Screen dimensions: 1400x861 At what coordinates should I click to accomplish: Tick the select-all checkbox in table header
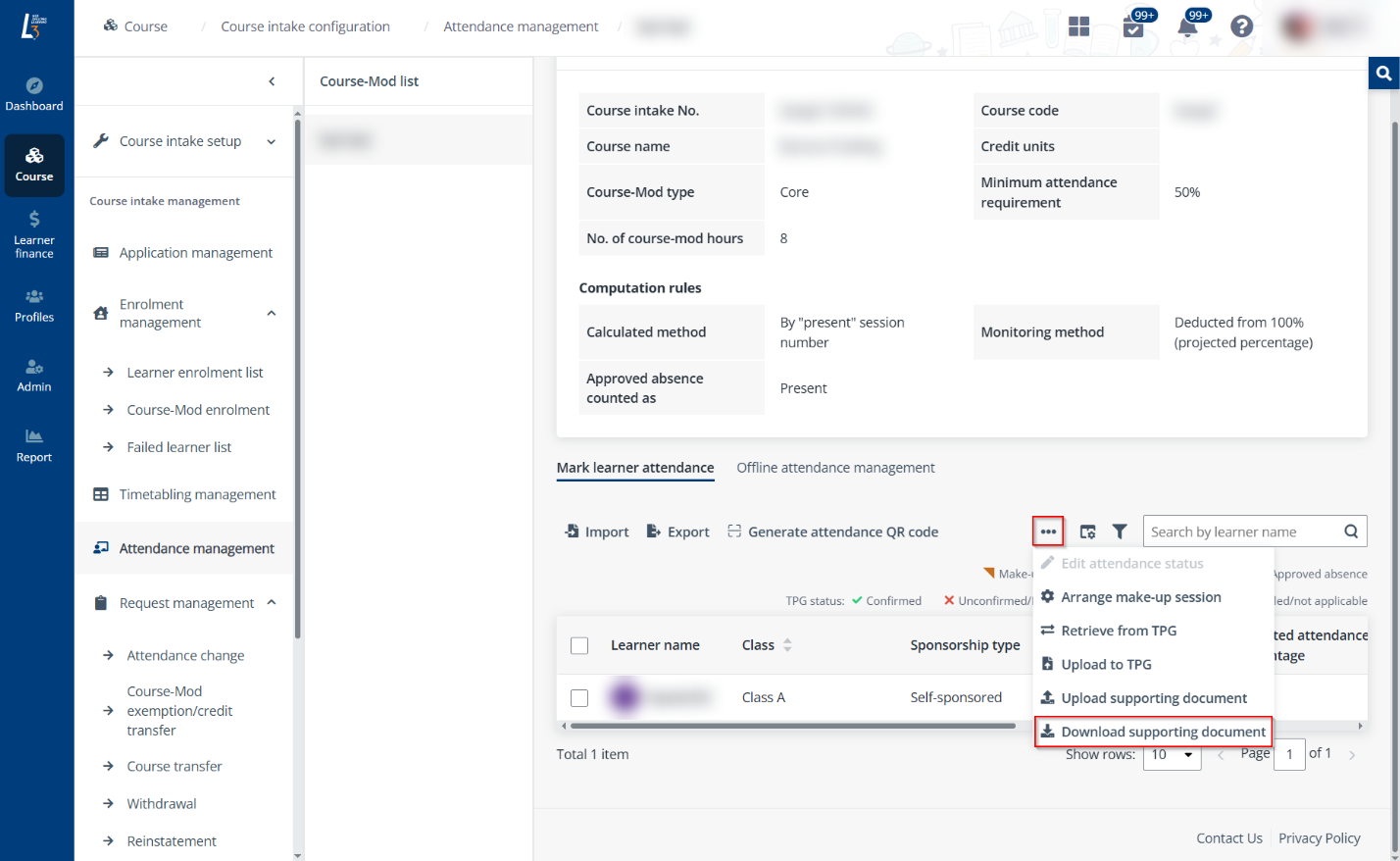[x=579, y=645]
